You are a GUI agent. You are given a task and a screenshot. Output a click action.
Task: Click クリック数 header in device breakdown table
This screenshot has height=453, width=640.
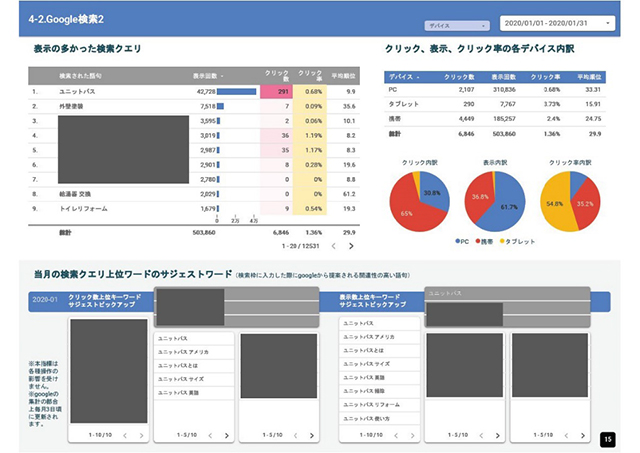[459, 77]
